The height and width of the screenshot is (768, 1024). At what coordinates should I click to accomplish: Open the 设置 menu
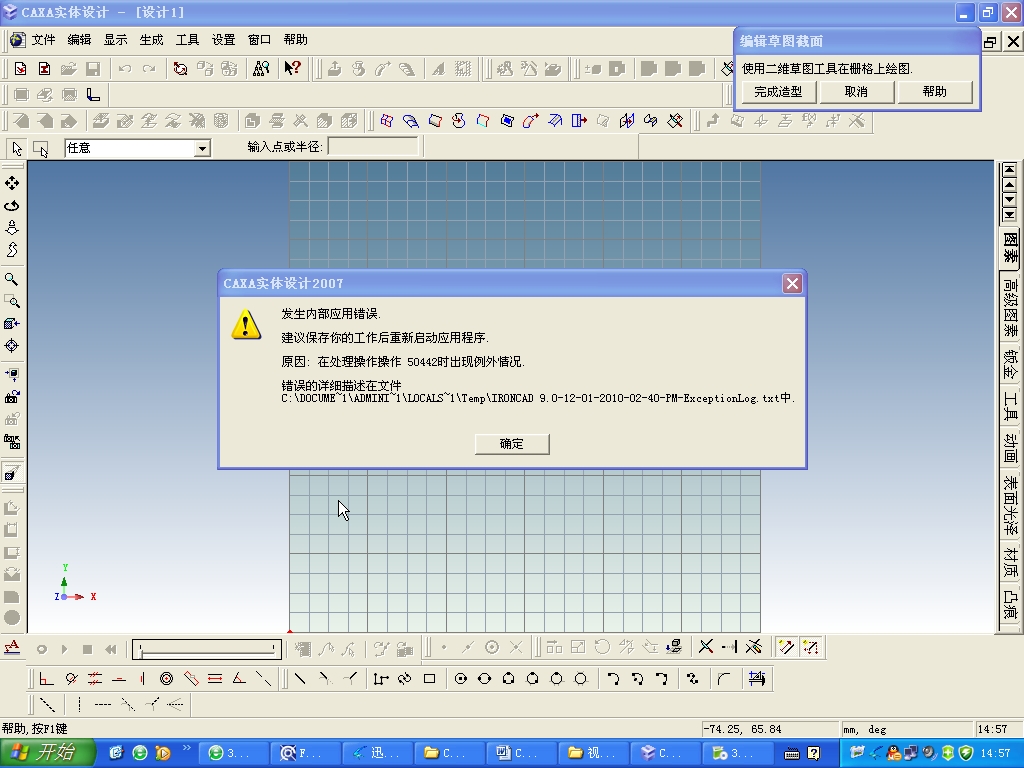[x=223, y=40]
